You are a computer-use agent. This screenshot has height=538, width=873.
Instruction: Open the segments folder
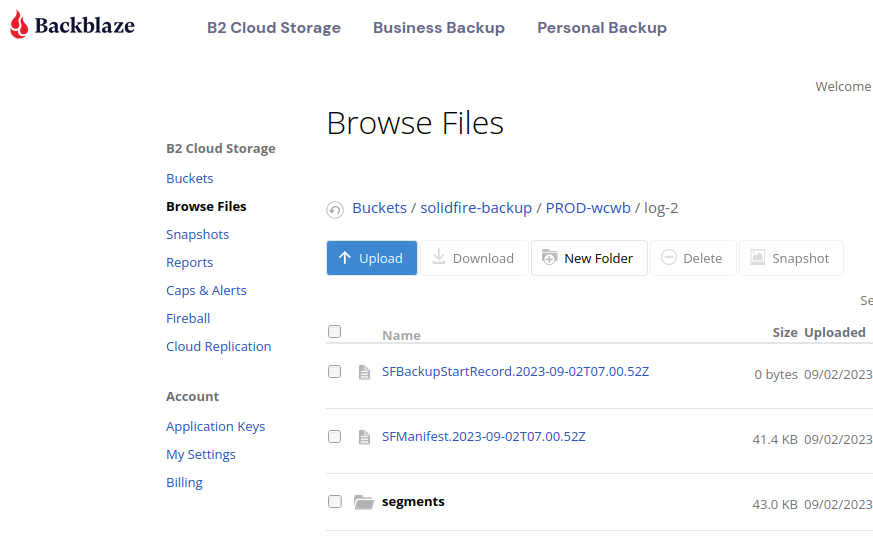(413, 502)
